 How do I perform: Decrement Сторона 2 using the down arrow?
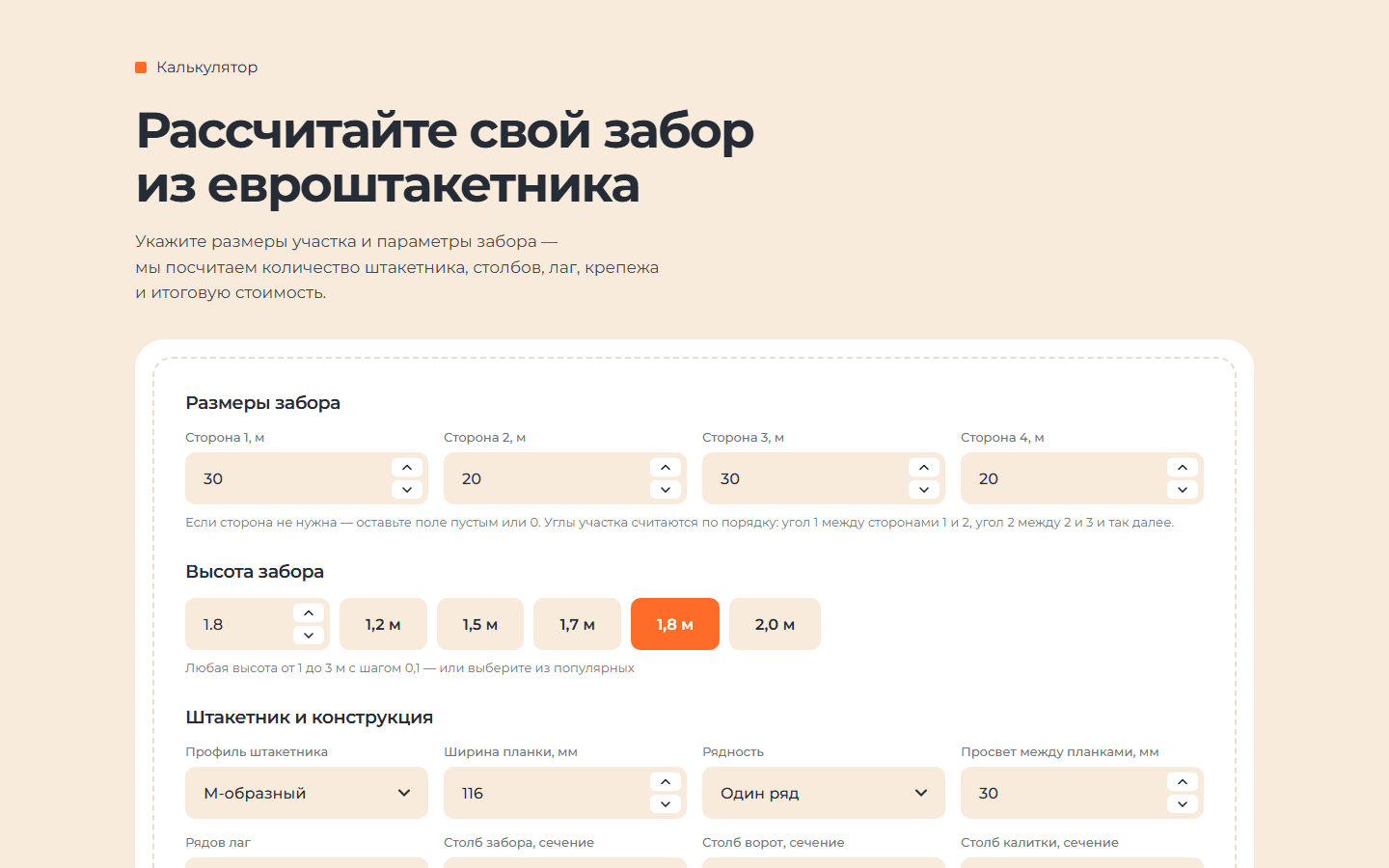click(x=666, y=490)
